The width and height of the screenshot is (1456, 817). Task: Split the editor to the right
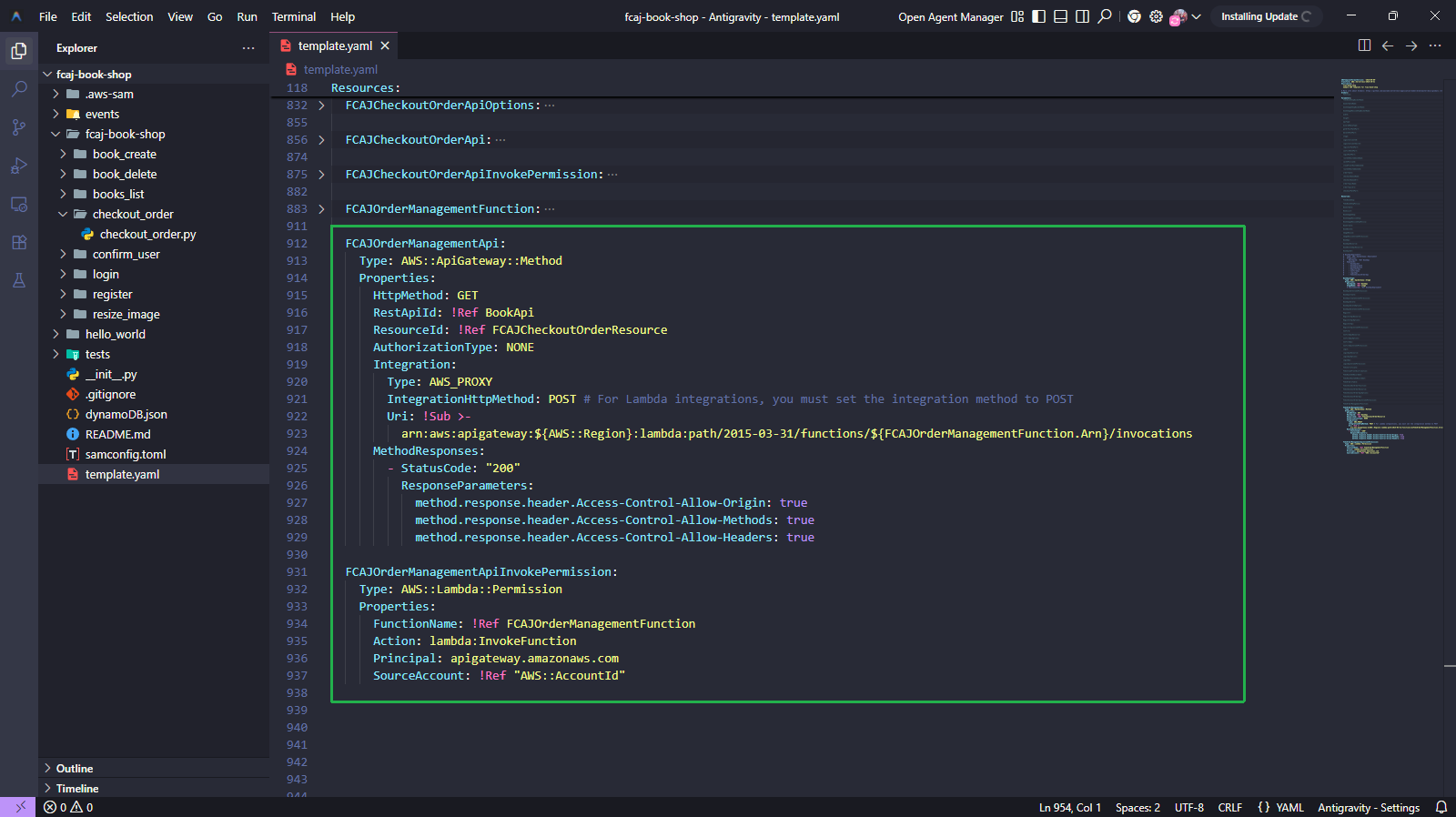click(1364, 45)
